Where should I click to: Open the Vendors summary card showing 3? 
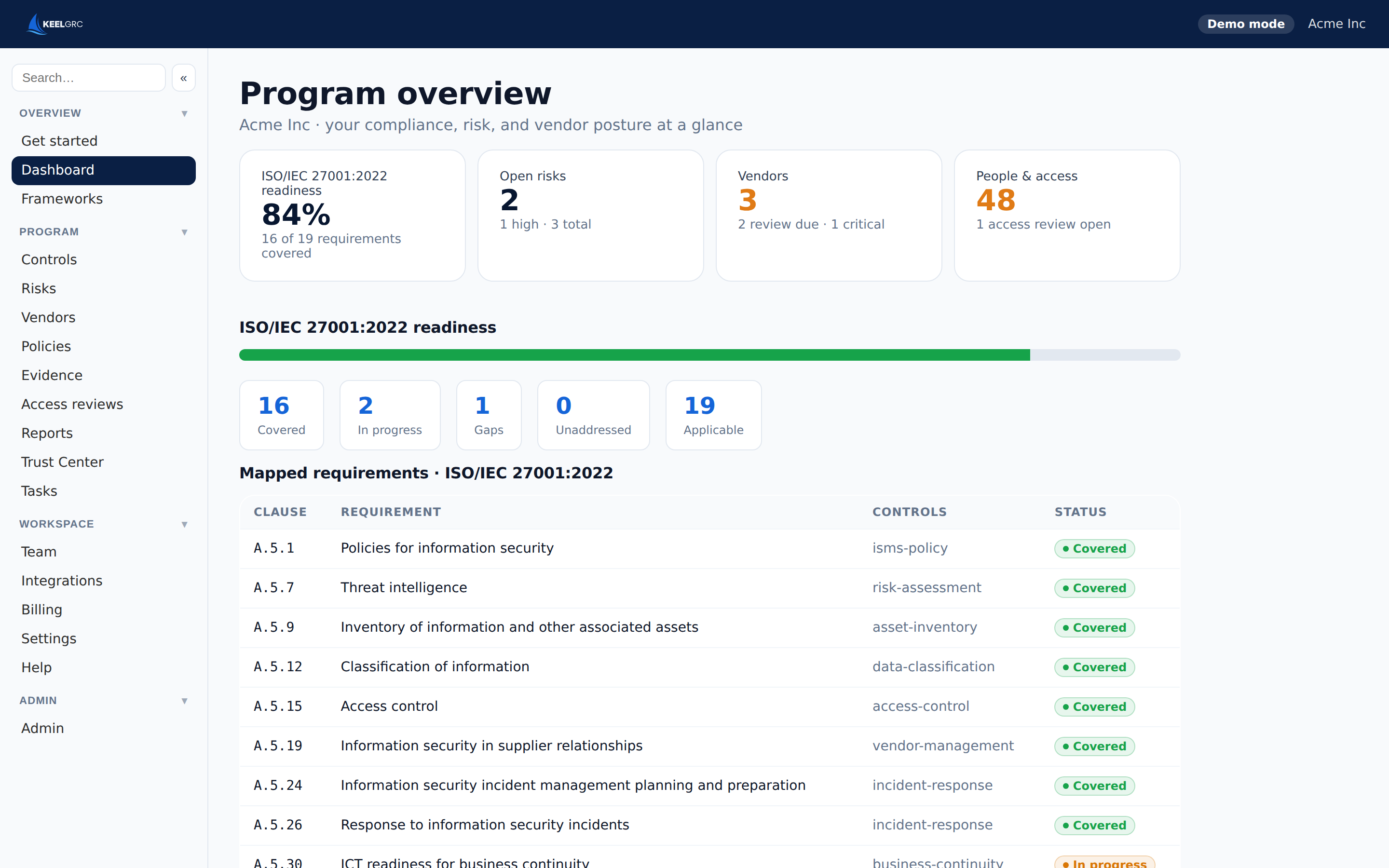(x=829, y=215)
